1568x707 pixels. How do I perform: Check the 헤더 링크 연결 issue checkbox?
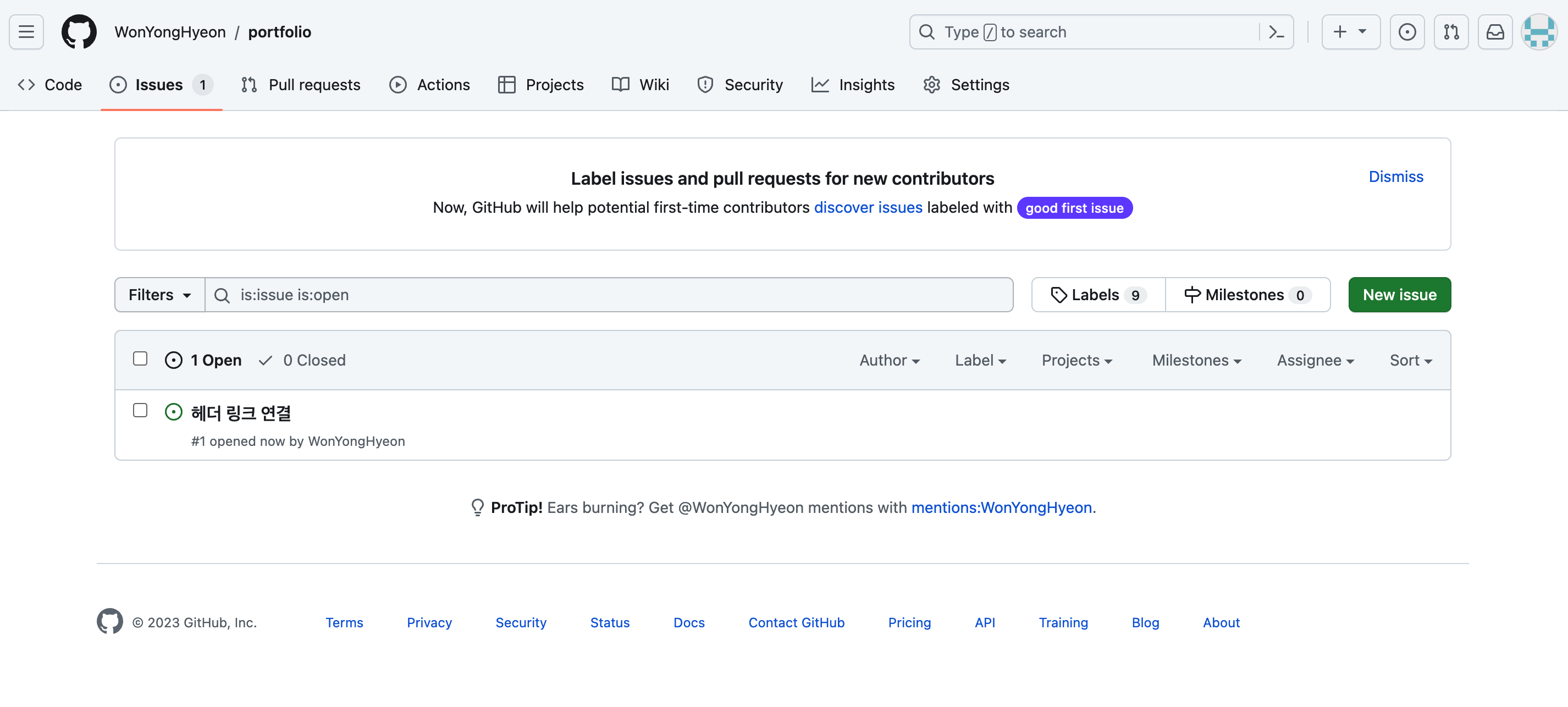[x=140, y=410]
